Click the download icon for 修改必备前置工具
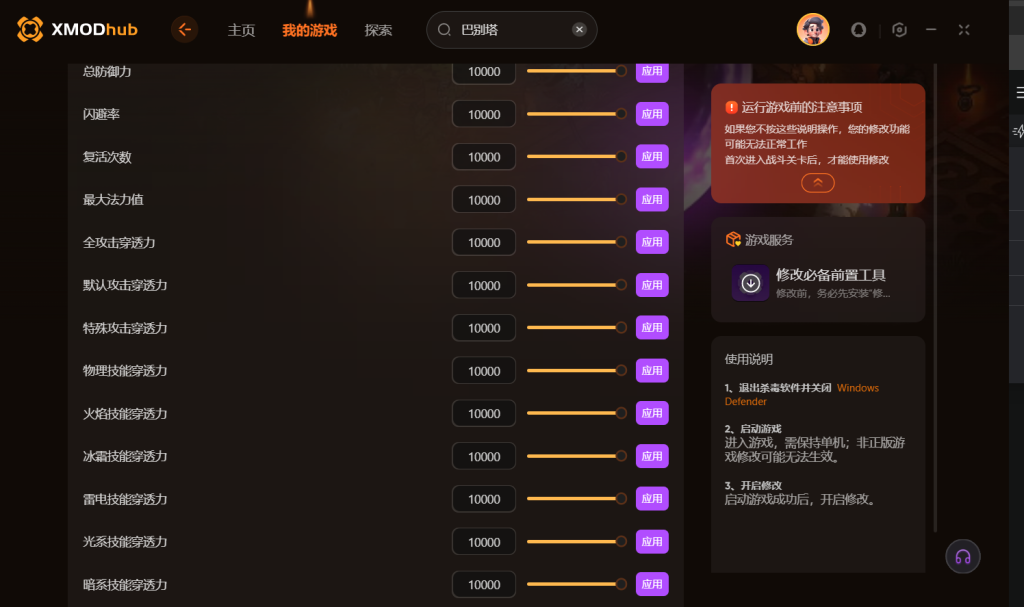Viewport: 1024px width, 607px height. [750, 283]
